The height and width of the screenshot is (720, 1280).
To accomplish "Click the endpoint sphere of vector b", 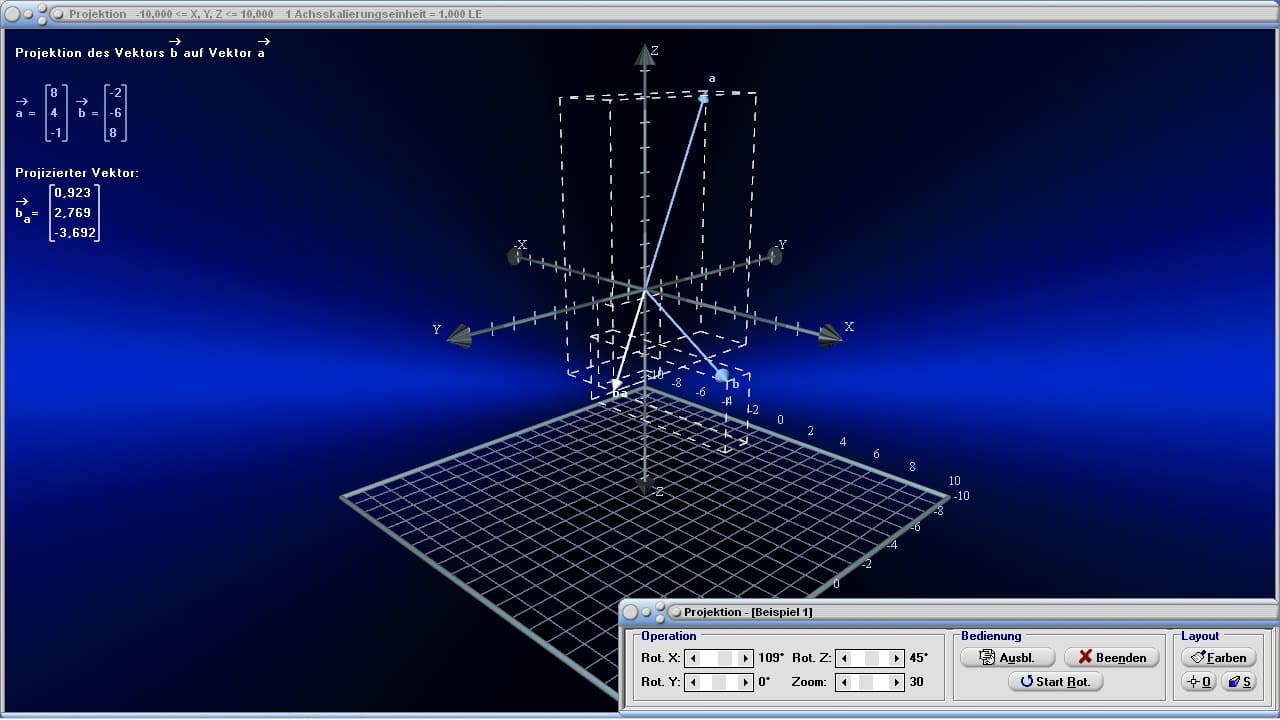I will click(x=722, y=375).
